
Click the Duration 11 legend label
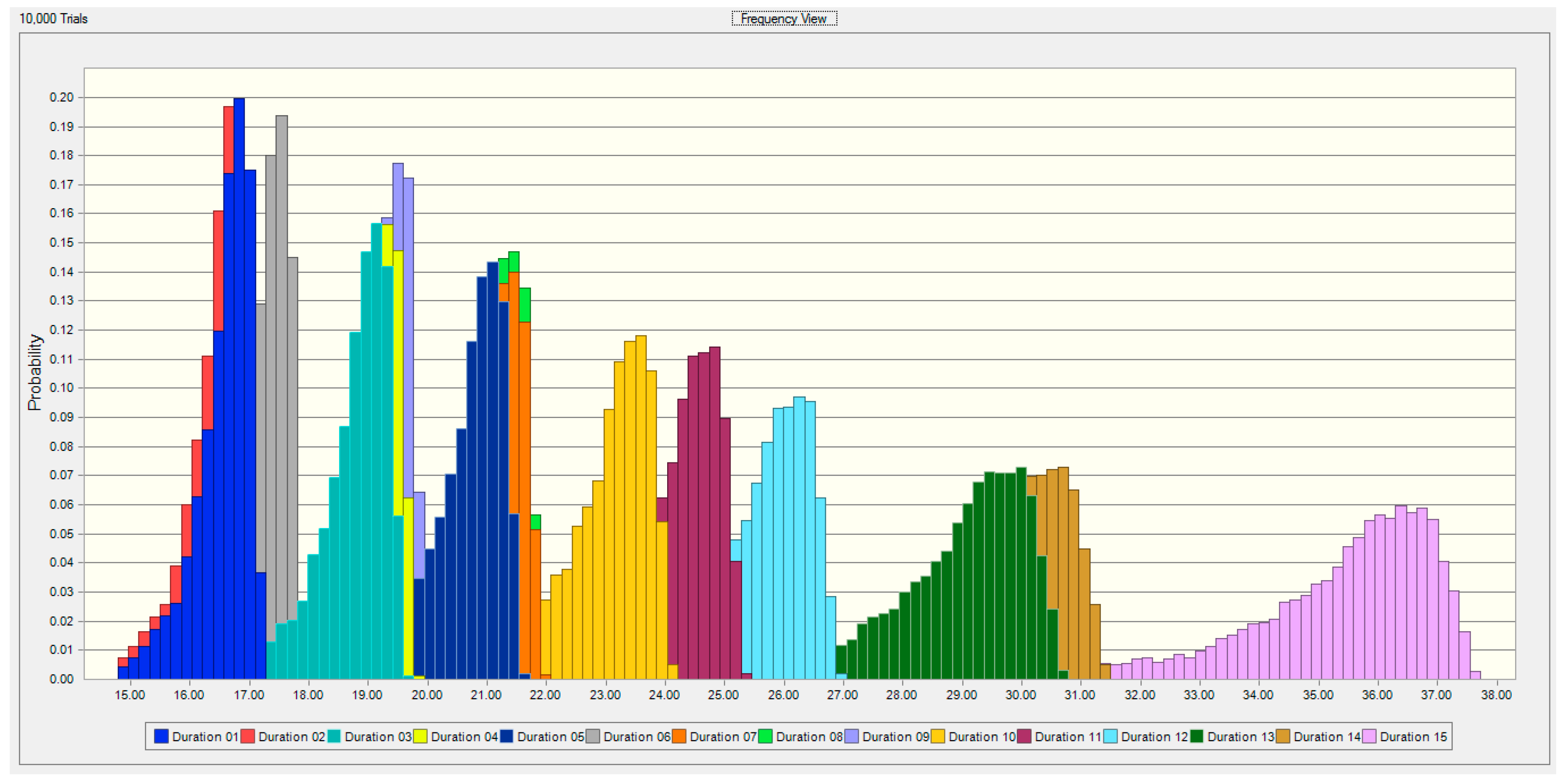click(1068, 737)
